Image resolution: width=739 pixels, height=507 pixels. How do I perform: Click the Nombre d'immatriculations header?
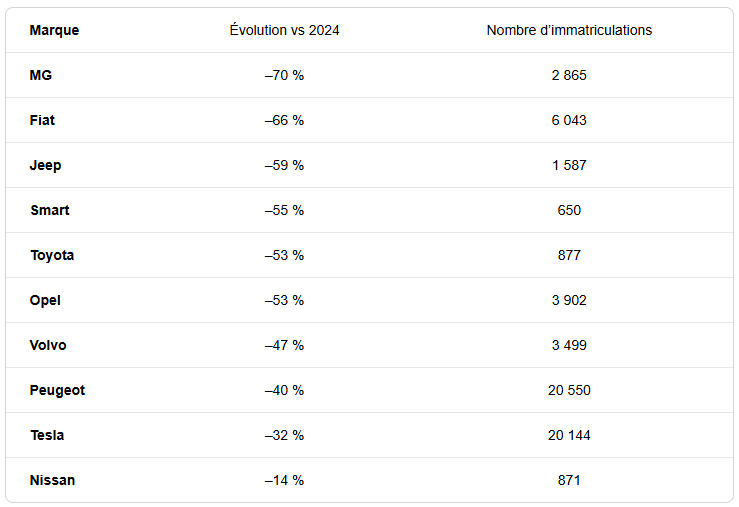pyautogui.click(x=569, y=30)
